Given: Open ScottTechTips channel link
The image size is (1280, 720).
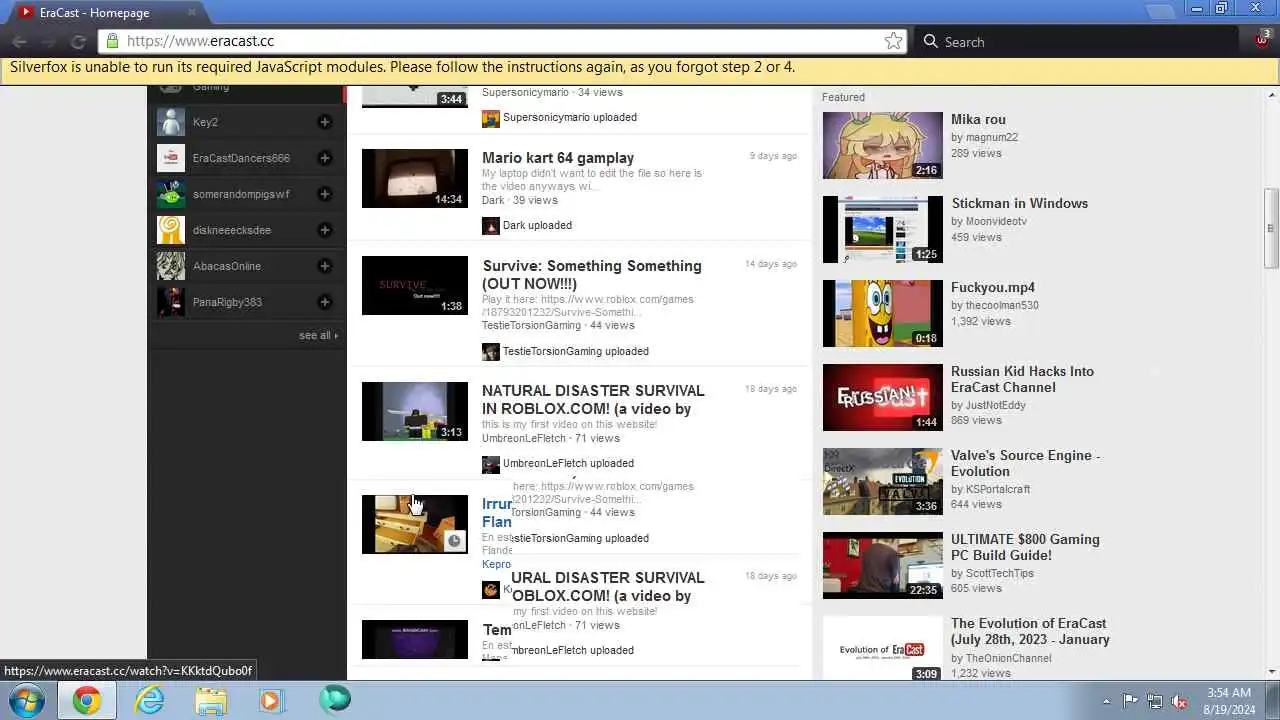Looking at the screenshot, I should [x=999, y=573].
